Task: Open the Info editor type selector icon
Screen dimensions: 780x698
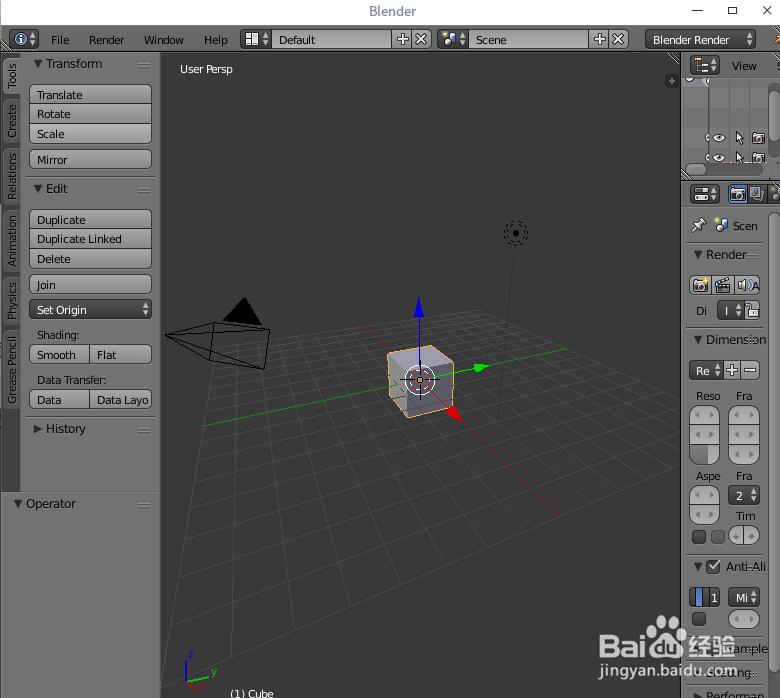Action: 24,39
